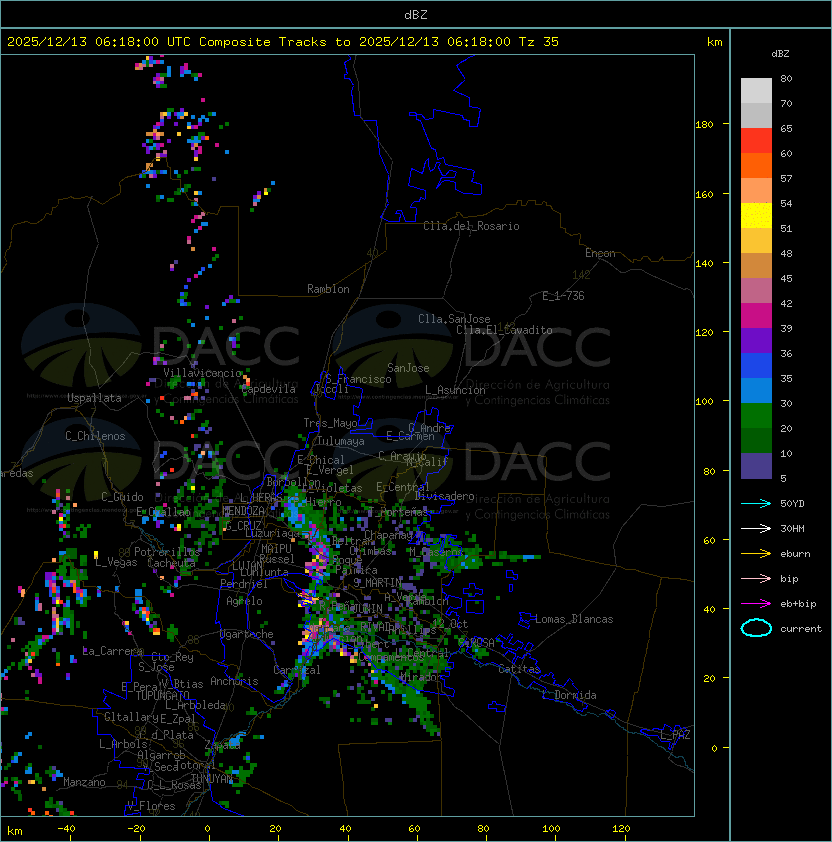Click the 'S_Francisco' map label
Screen dimensions: 832x842
pyautogui.click(x=358, y=379)
